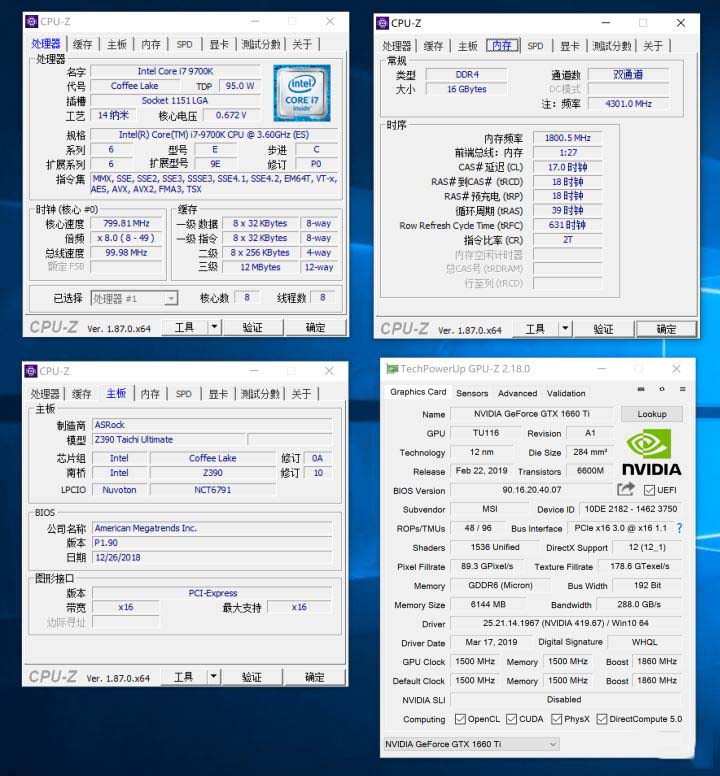Screen dimensions: 720x776
Task: Click the 16 GBytes memory size value
Action: click(467, 89)
